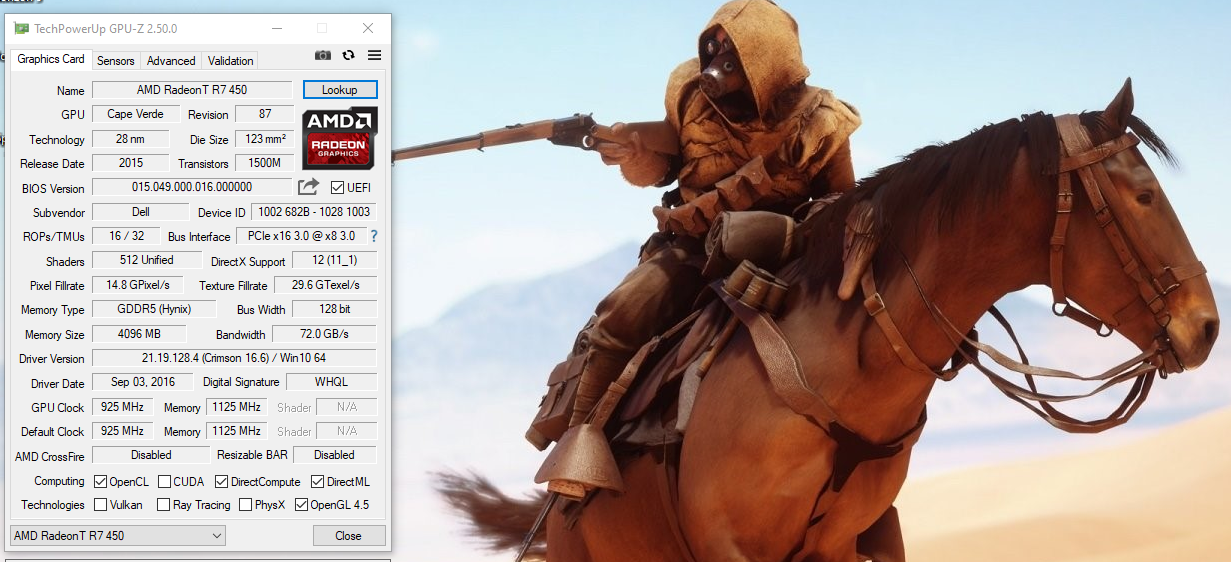The height and width of the screenshot is (562, 1231).
Task: Click the GPU Clock field 925 MHz
Action: click(x=122, y=407)
